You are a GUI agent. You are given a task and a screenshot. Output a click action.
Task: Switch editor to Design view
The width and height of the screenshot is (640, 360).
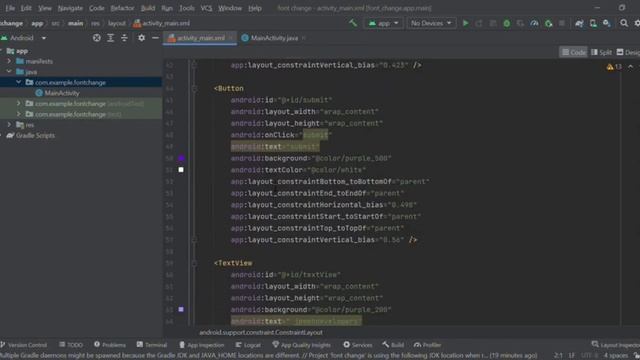628,52
